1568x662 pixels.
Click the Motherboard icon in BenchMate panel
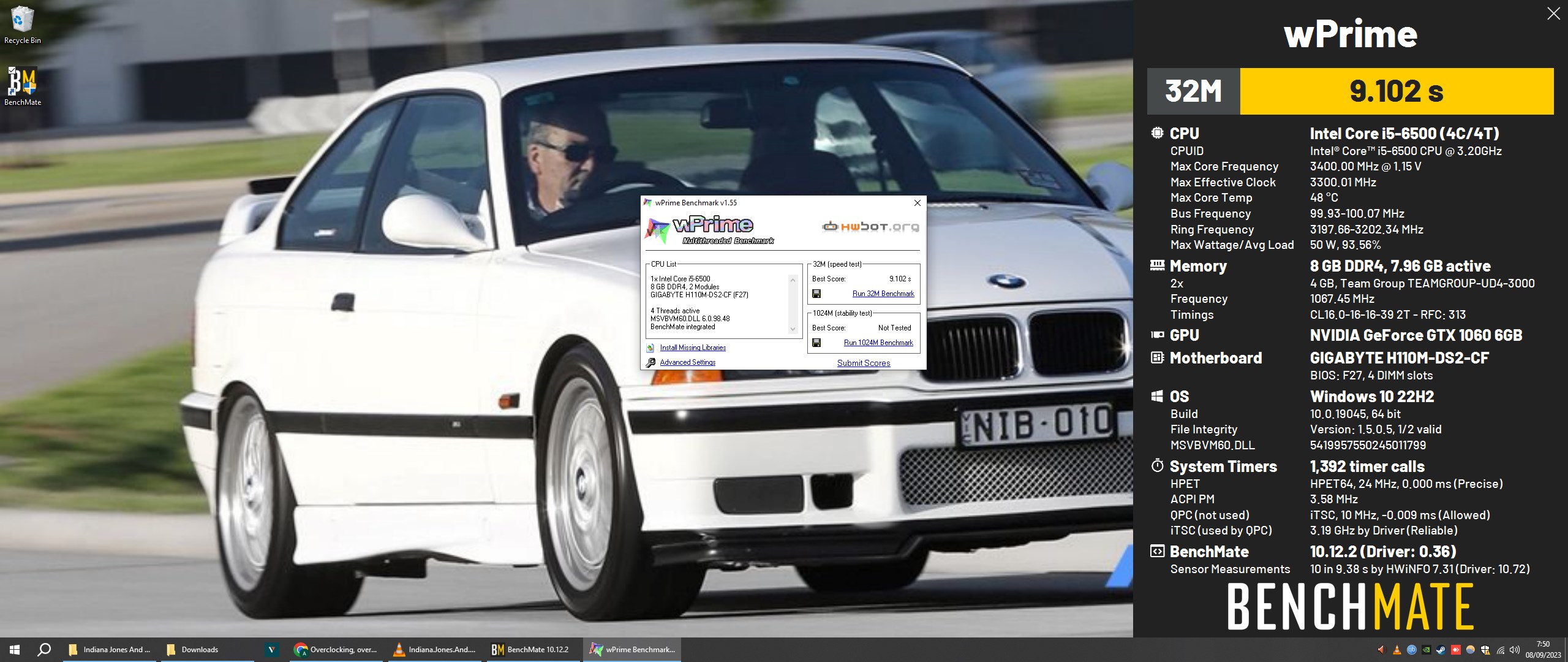pos(1157,357)
